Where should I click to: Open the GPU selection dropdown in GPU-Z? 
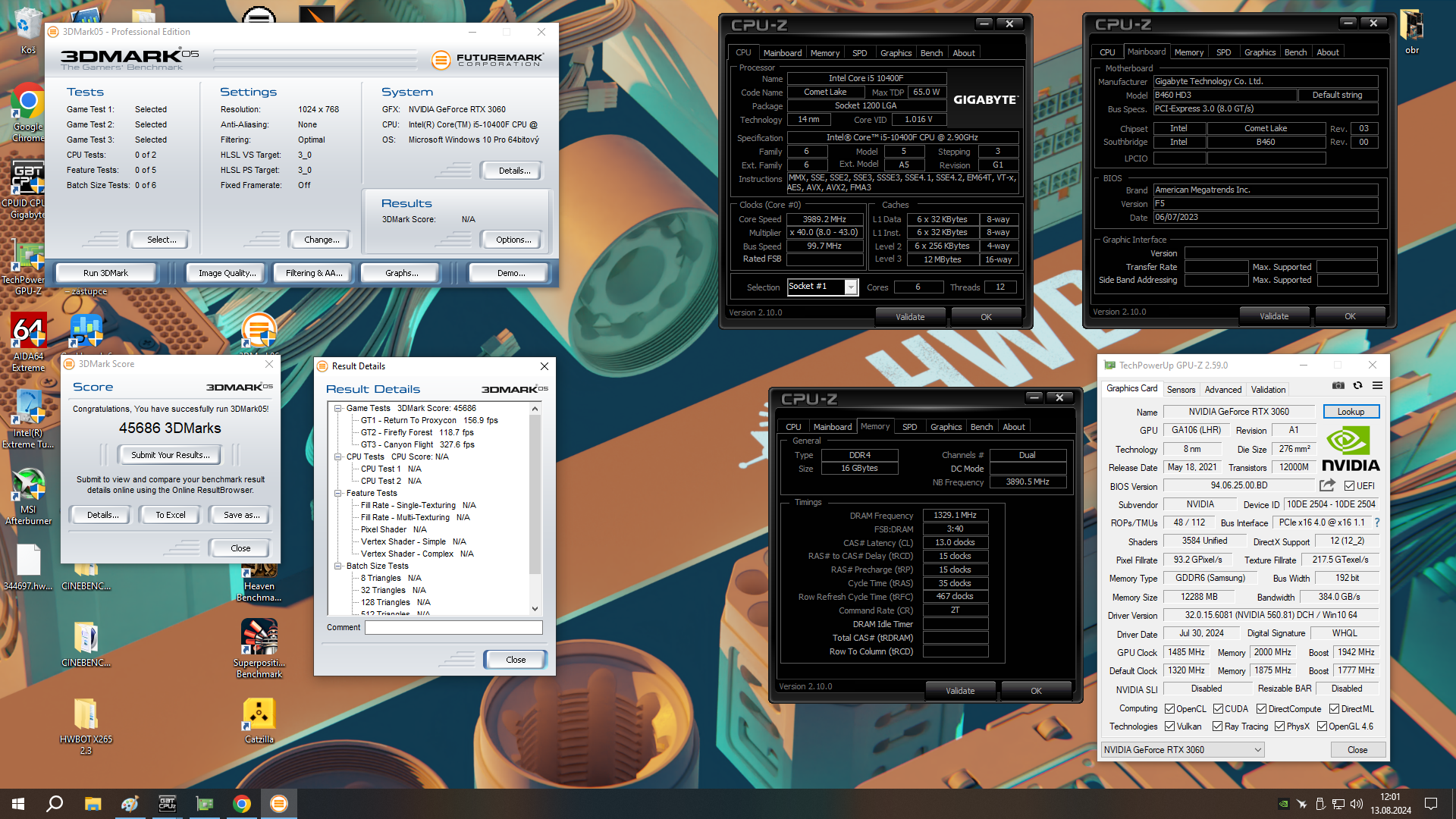1183,750
